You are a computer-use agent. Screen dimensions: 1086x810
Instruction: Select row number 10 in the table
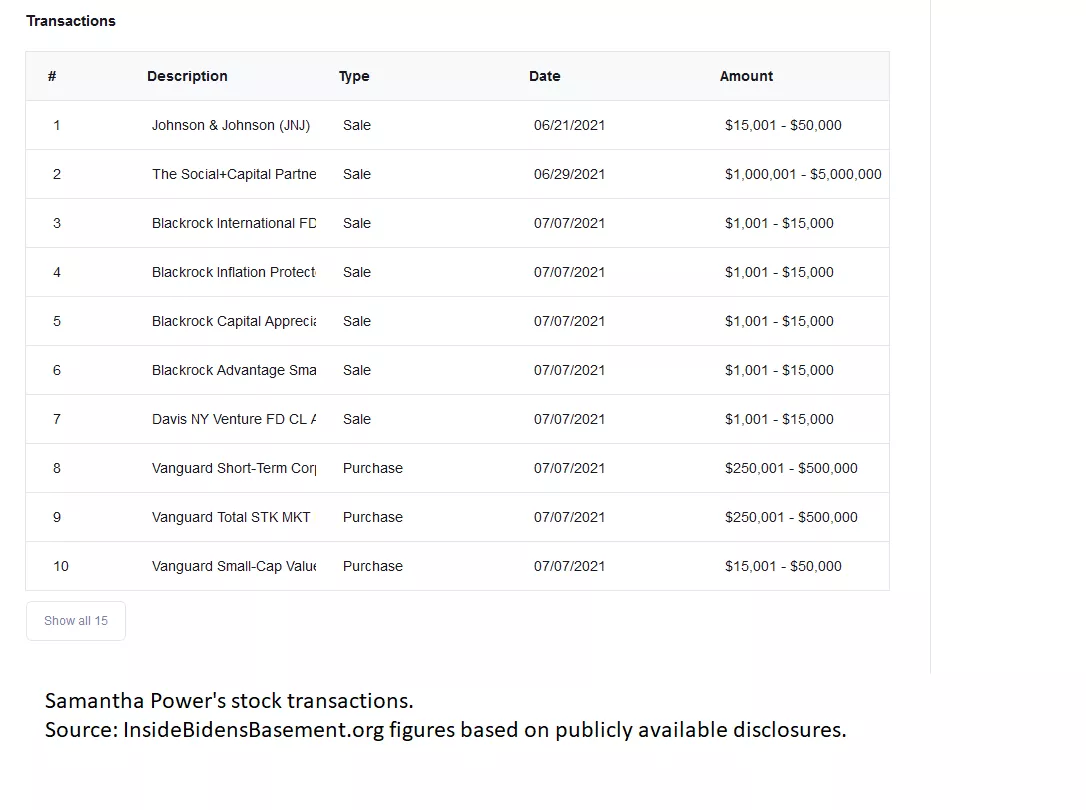[61, 566]
